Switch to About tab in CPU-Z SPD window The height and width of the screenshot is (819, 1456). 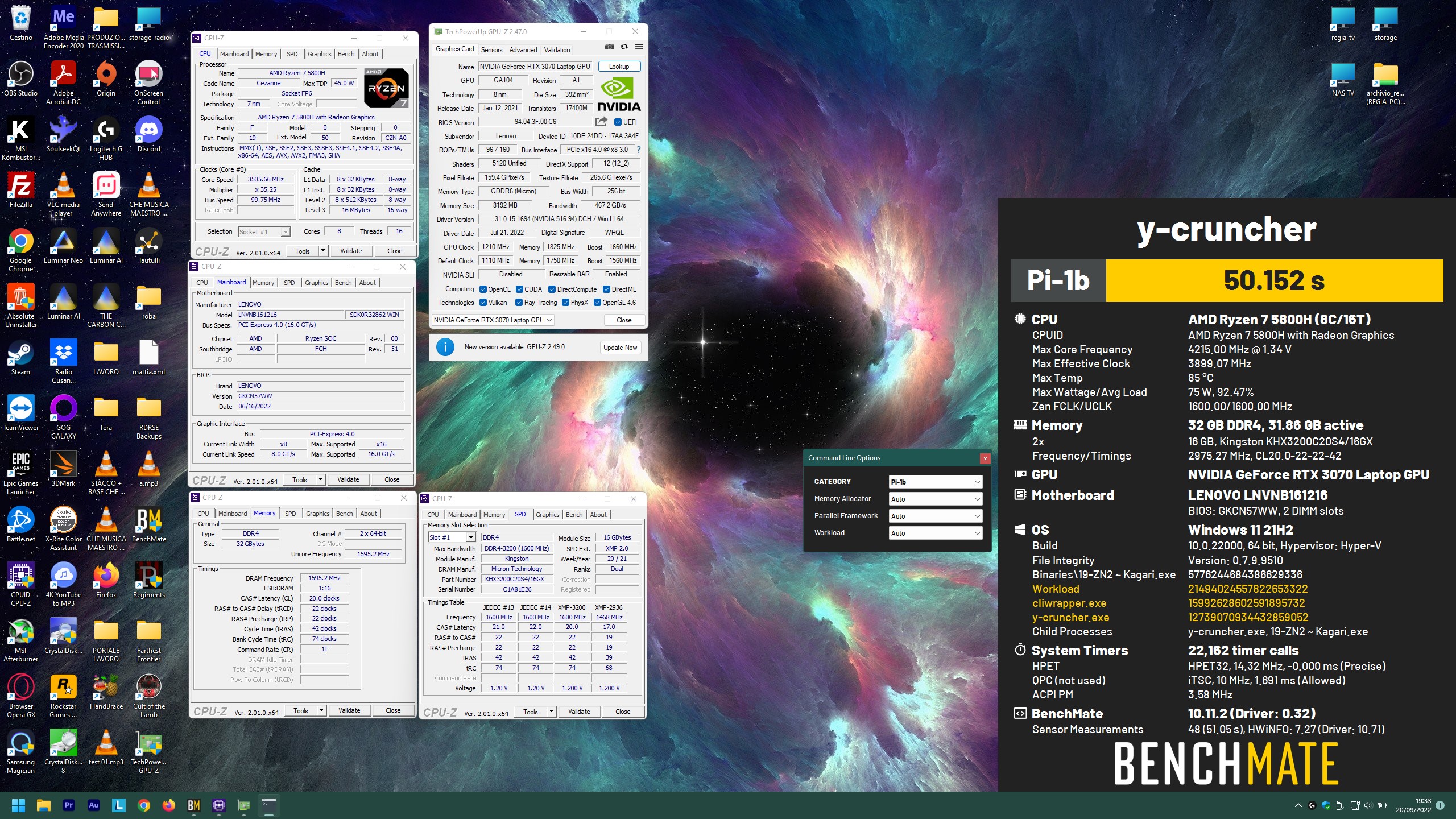coord(598,515)
